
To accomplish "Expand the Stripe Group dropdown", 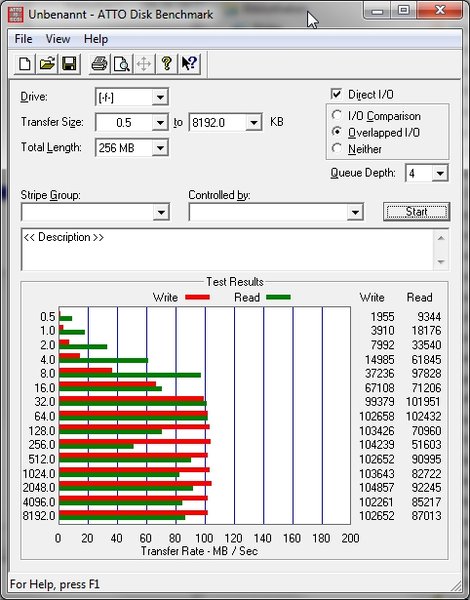I will [x=161, y=212].
